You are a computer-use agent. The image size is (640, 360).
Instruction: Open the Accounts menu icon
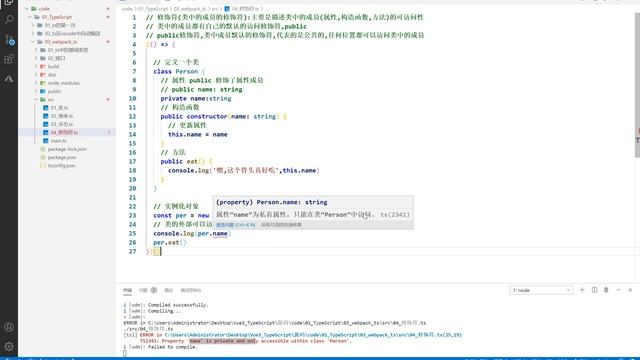(9, 327)
